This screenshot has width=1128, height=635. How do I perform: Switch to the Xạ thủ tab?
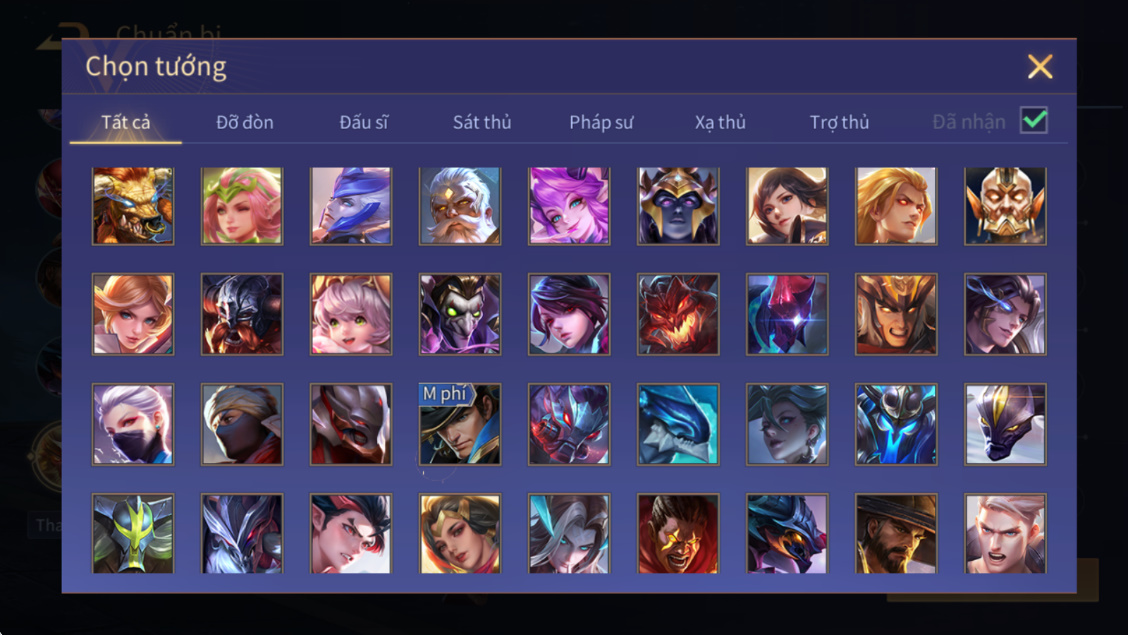tap(720, 122)
